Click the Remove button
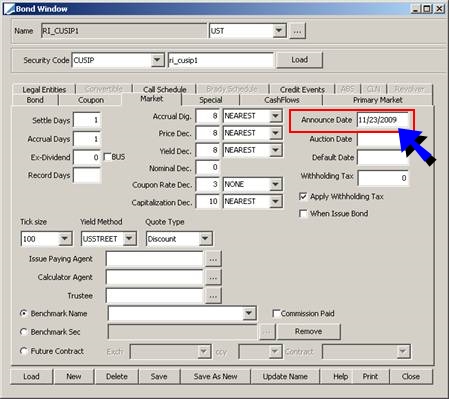This screenshot has height=399, width=449. point(308,331)
